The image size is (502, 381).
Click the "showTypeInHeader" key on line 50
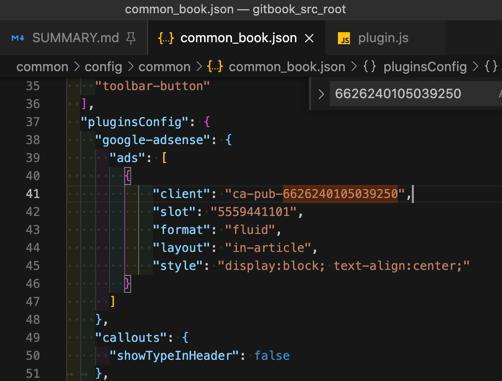(174, 356)
